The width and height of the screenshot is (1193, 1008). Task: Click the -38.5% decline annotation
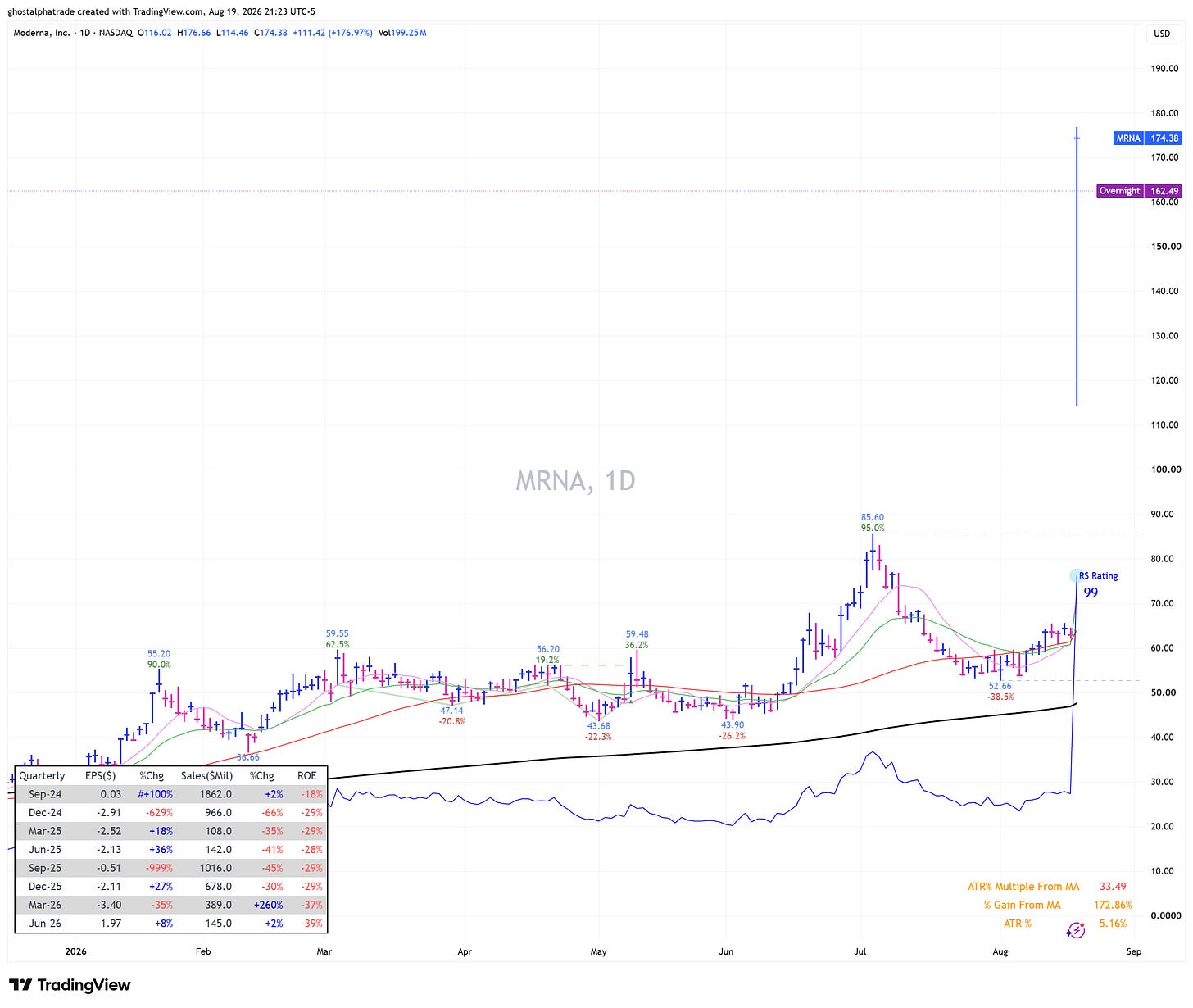tap(1000, 697)
